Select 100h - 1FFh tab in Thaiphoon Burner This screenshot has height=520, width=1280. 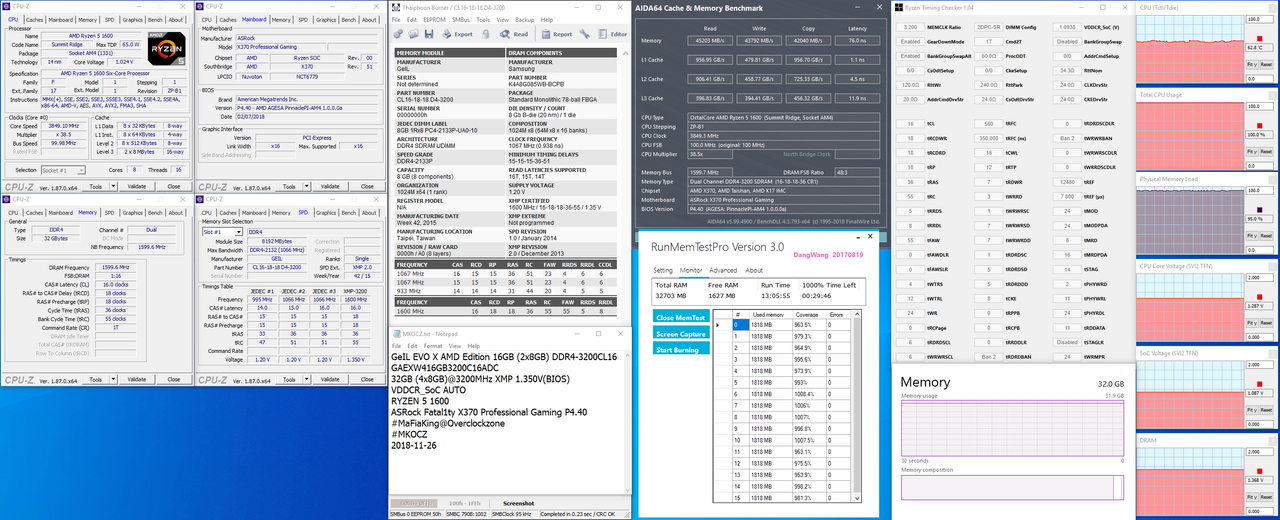(463, 503)
